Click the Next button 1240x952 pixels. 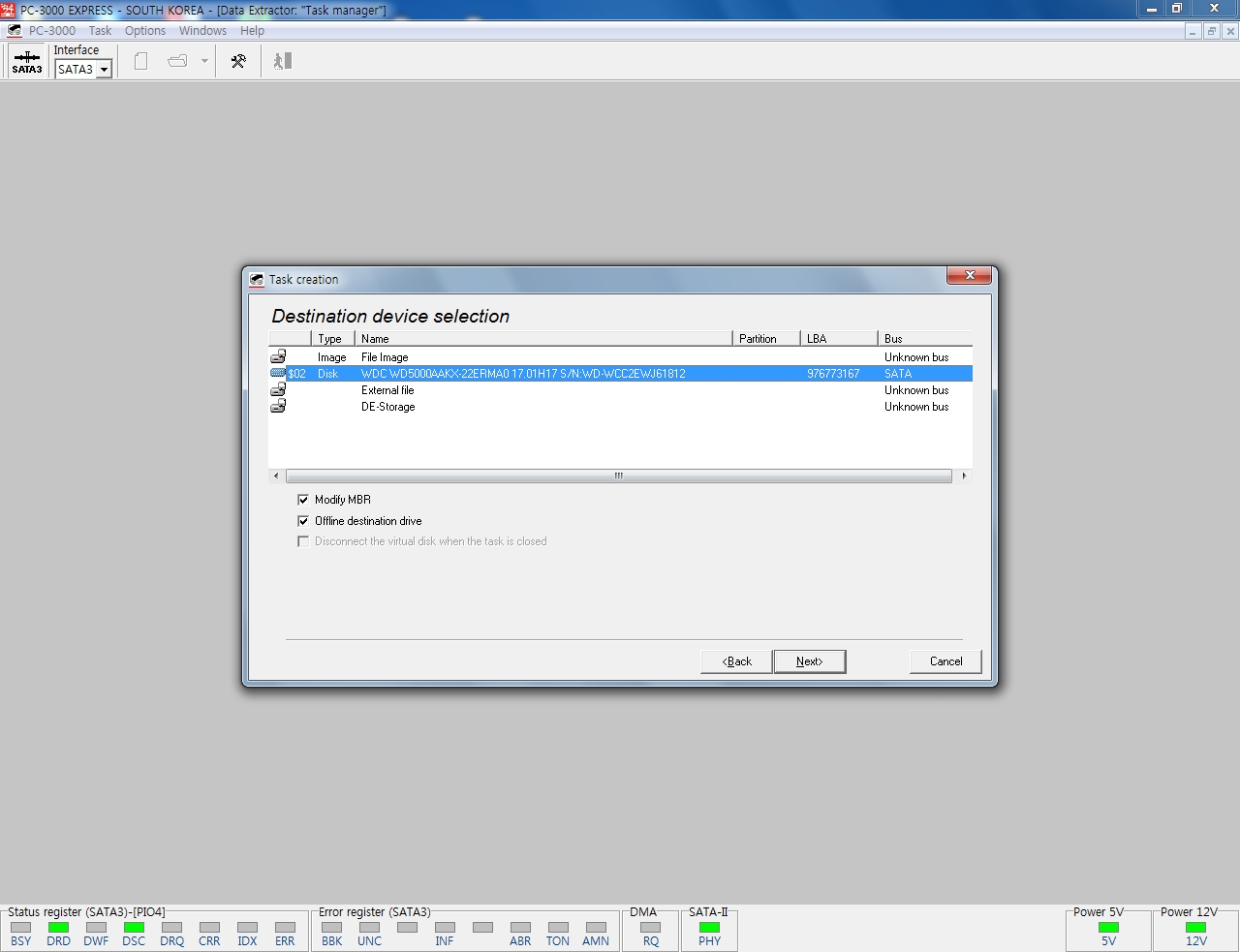tap(810, 661)
